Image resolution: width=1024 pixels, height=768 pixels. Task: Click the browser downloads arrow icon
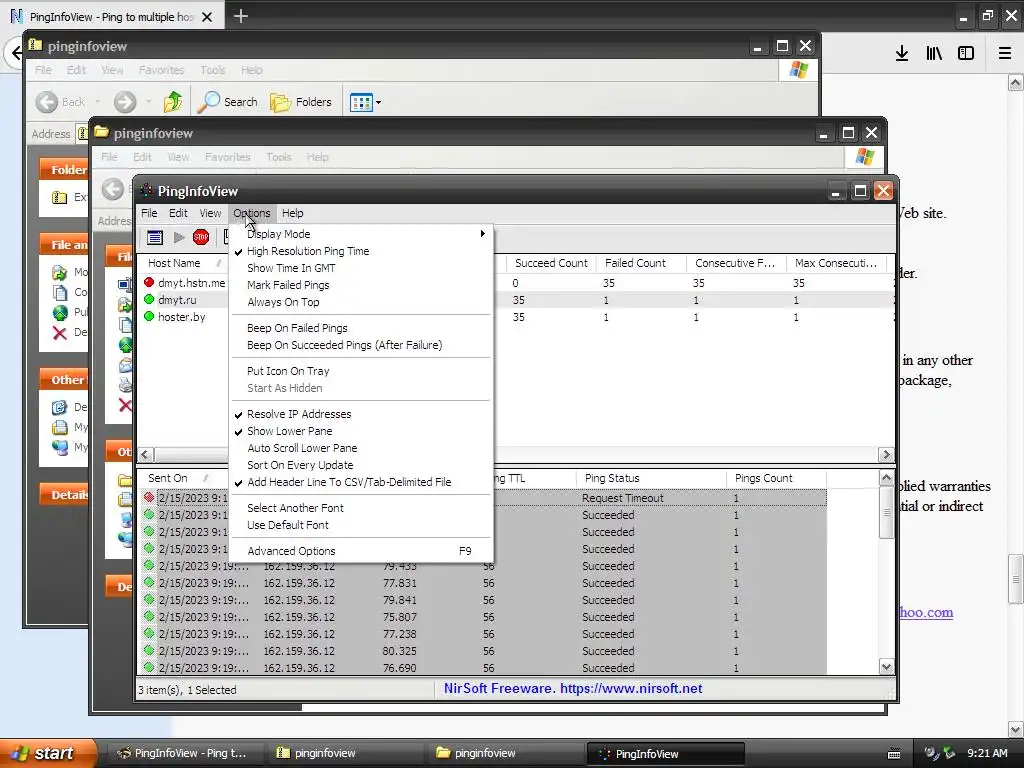(902, 53)
